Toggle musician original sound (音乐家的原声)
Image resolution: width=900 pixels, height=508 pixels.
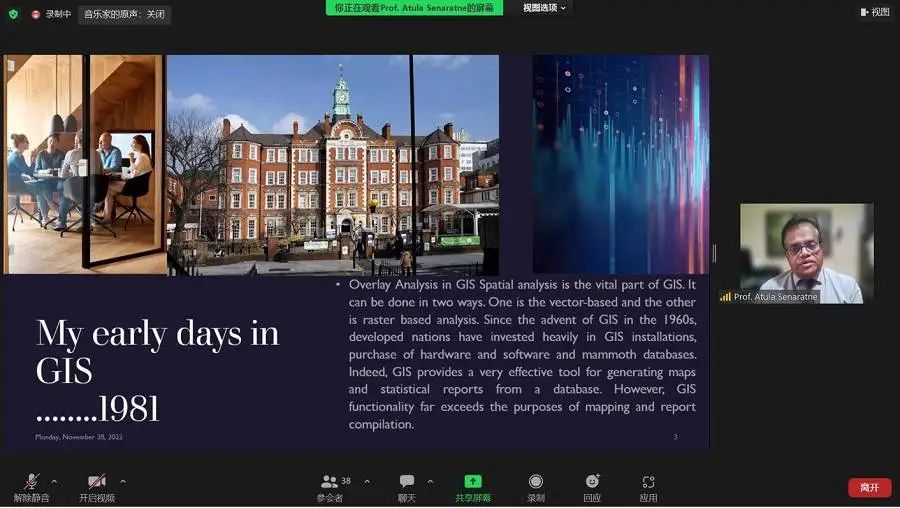[x=125, y=14]
